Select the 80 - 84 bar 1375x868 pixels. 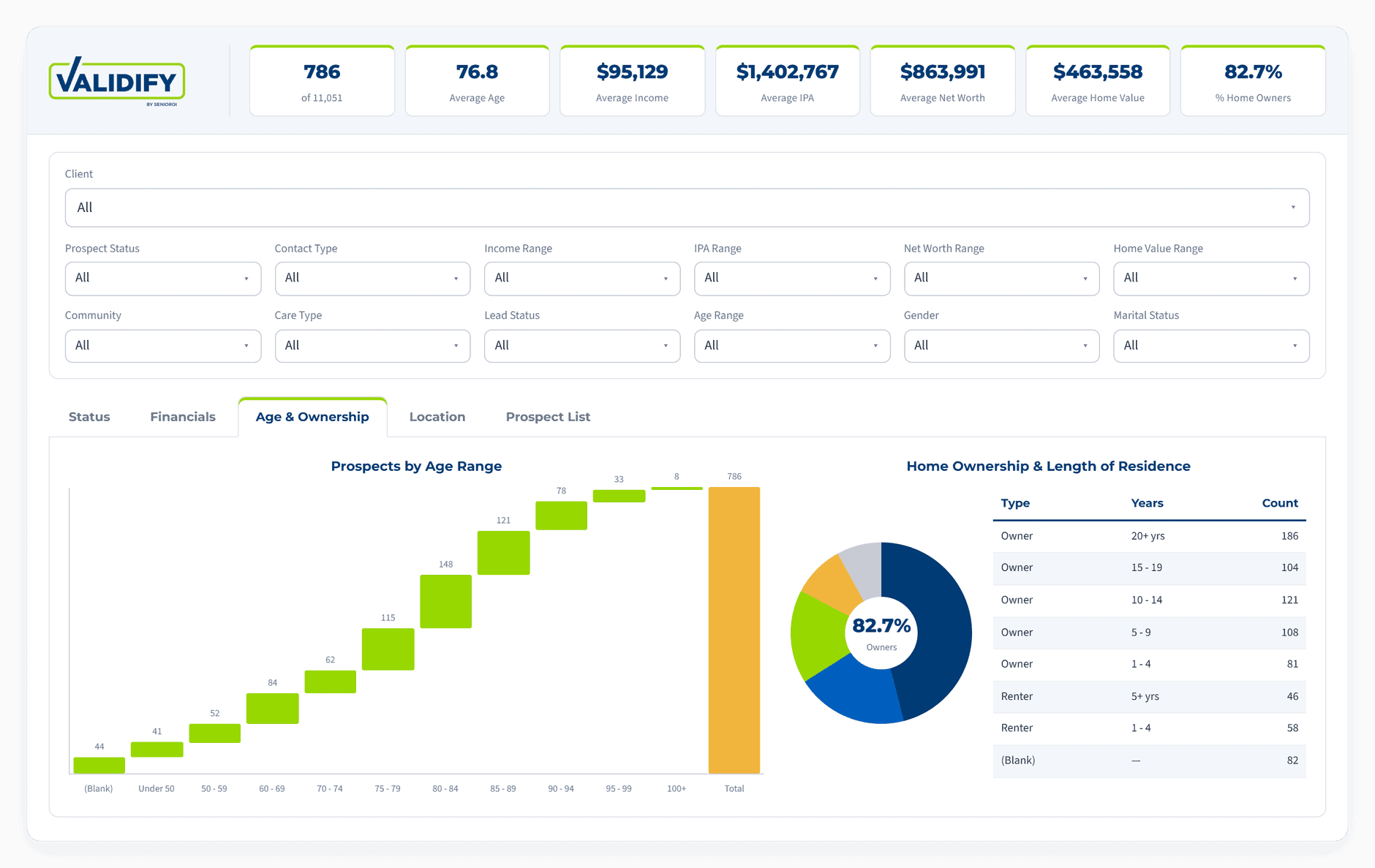pyautogui.click(x=446, y=602)
